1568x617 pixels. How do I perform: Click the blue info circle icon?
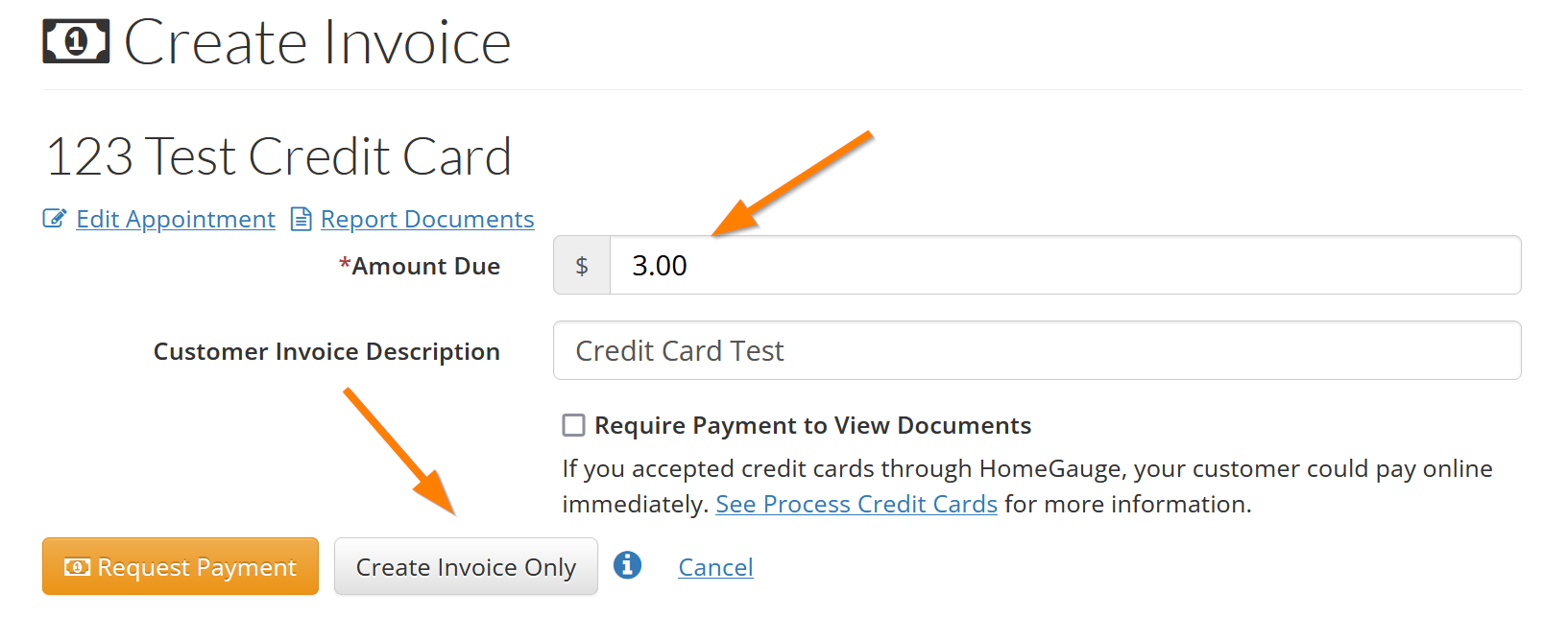click(x=627, y=565)
